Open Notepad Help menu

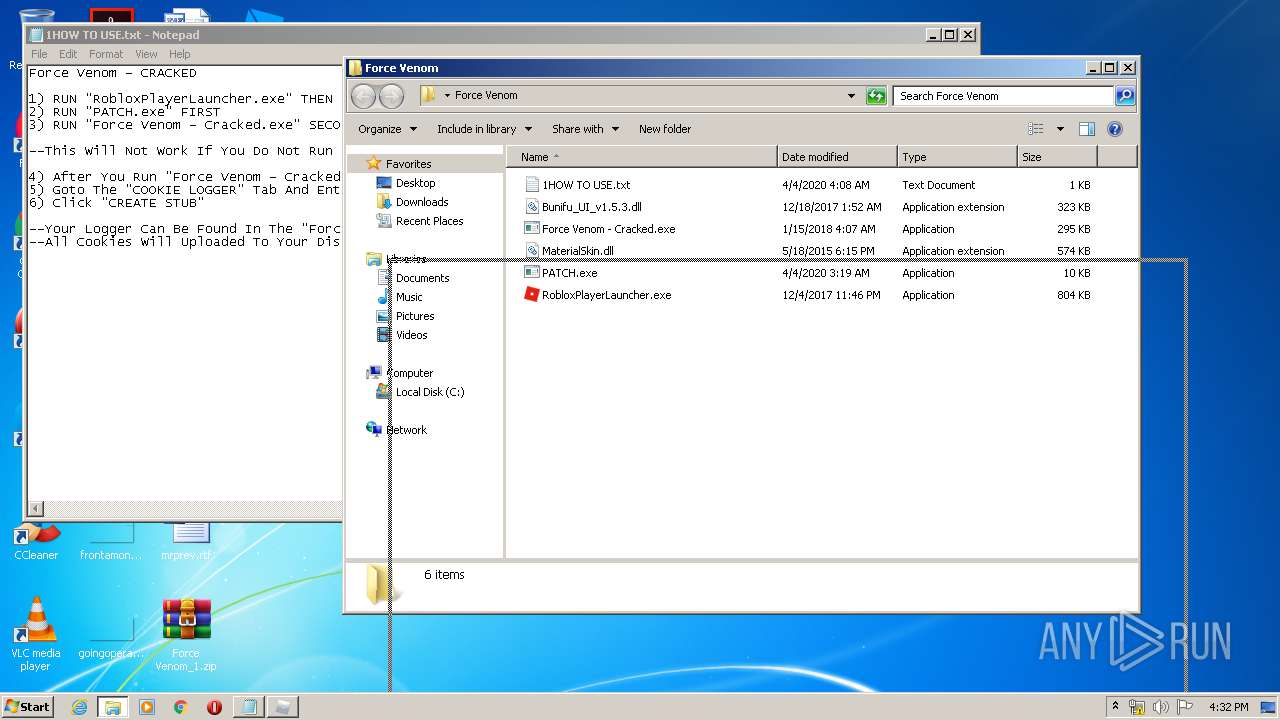179,54
